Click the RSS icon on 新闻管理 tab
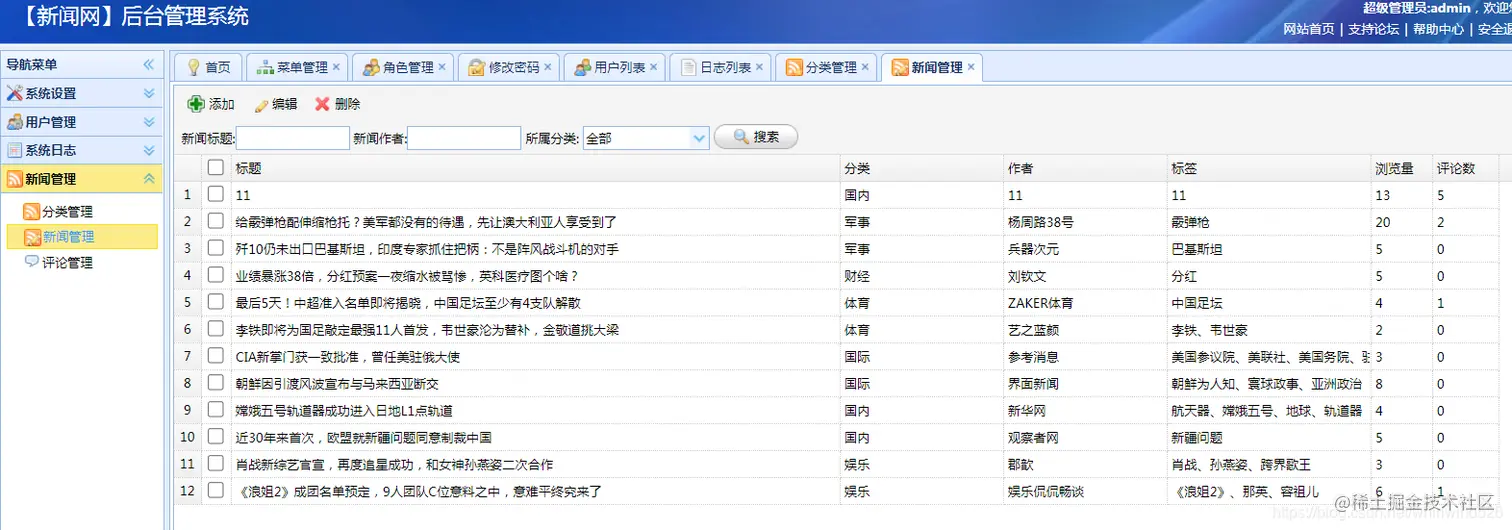Viewport: 1512px width, 530px height. click(900, 67)
